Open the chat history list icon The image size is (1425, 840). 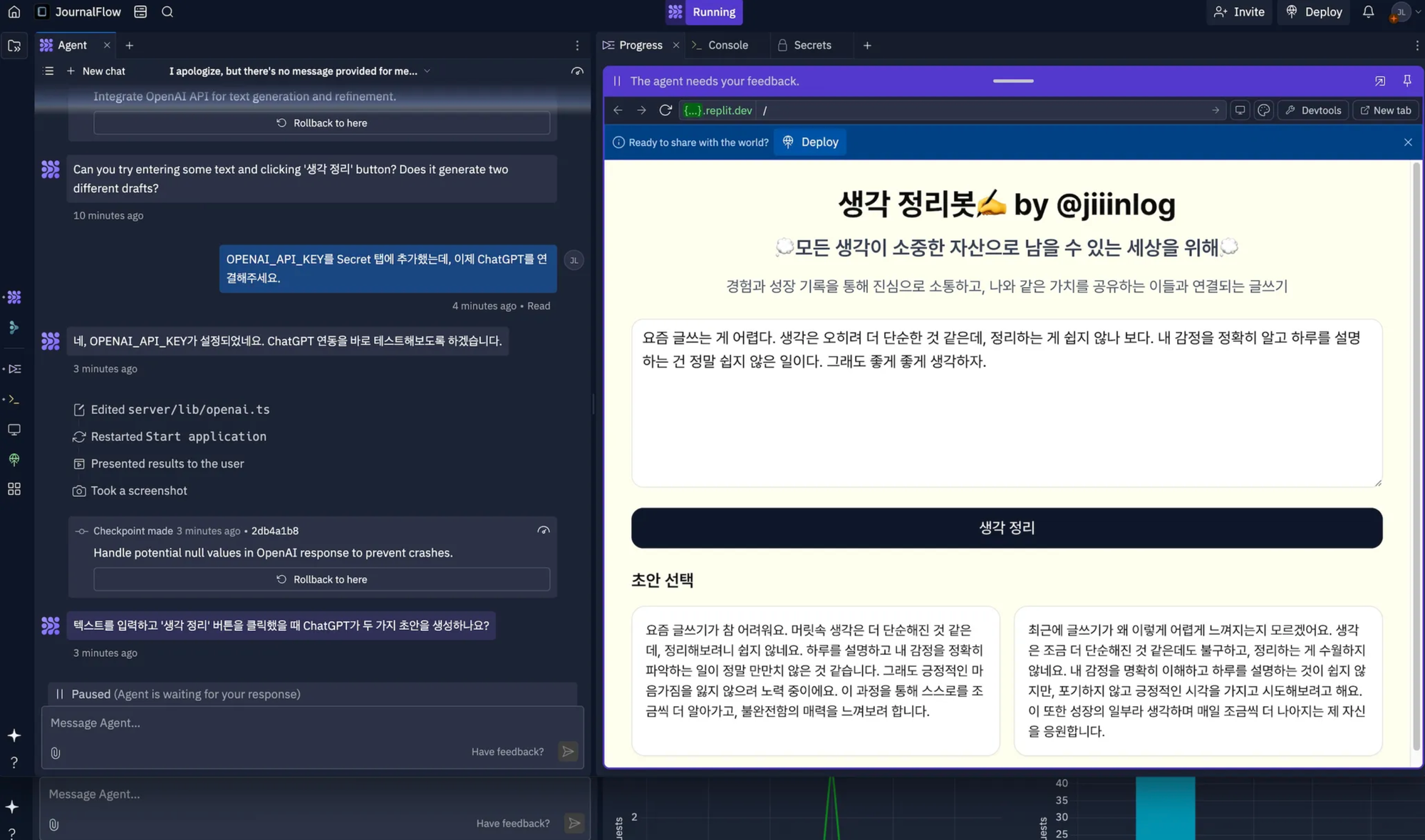[48, 71]
